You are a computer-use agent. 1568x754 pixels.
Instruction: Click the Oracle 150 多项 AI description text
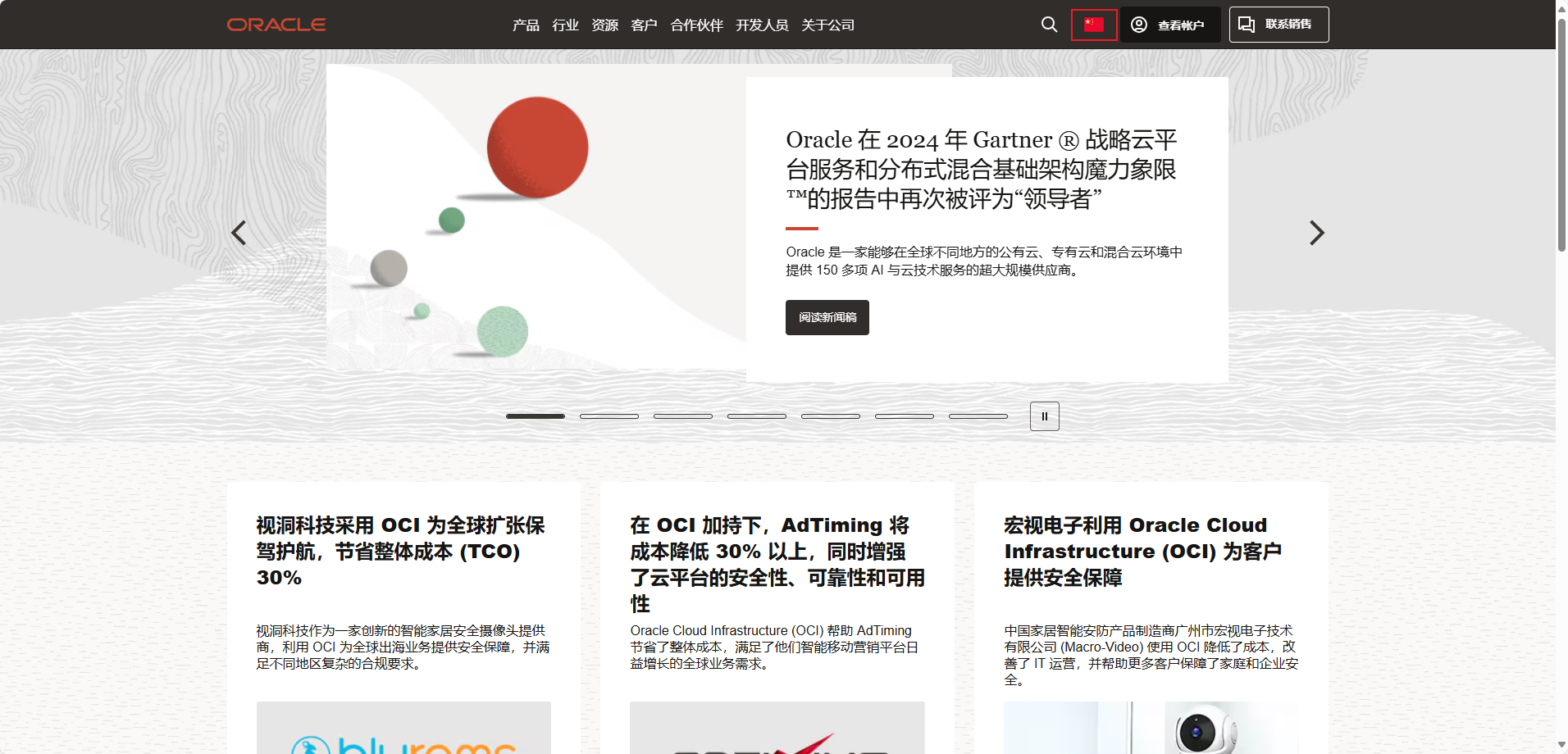[984, 261]
